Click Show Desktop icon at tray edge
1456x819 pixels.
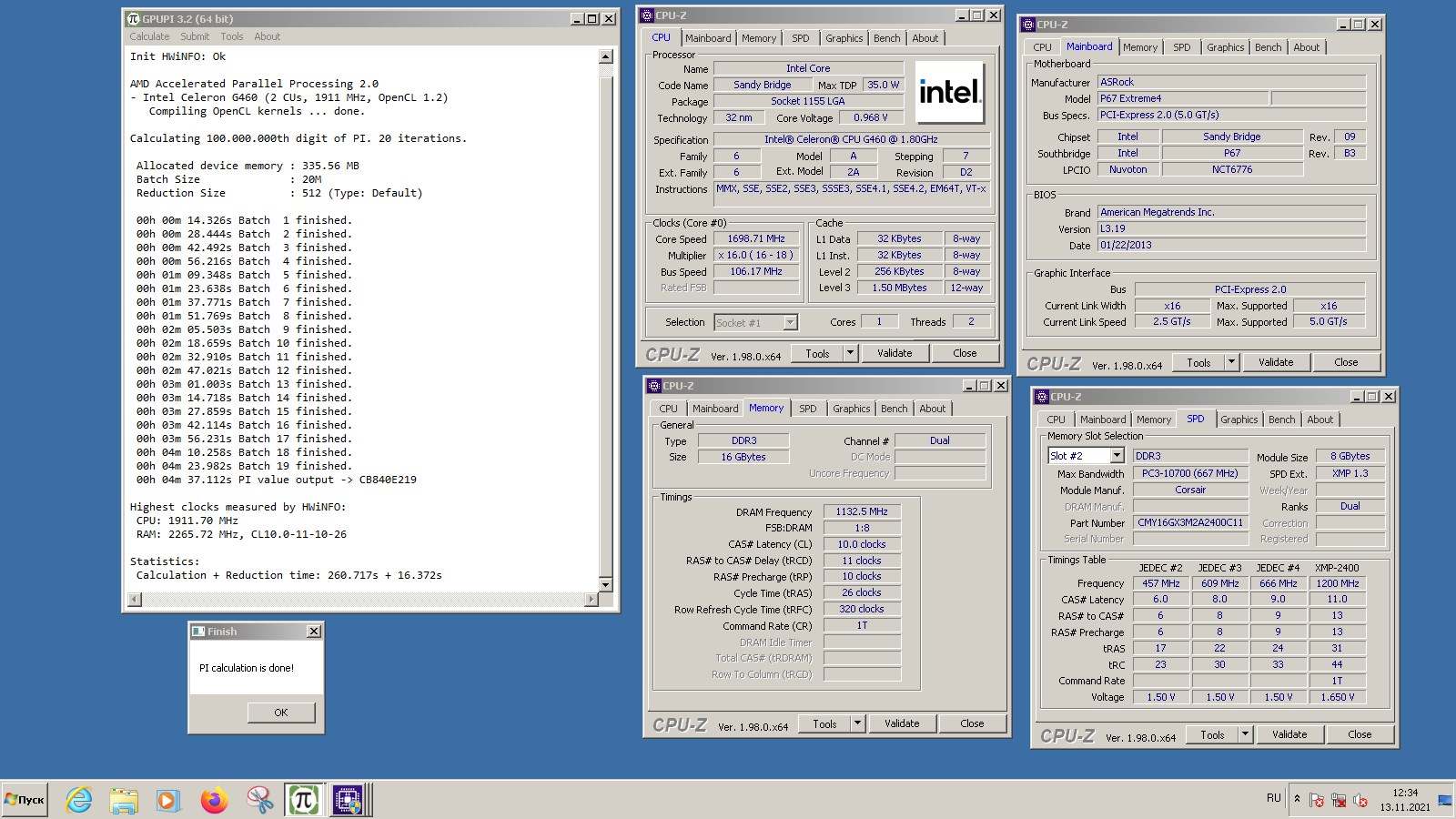(1444, 800)
